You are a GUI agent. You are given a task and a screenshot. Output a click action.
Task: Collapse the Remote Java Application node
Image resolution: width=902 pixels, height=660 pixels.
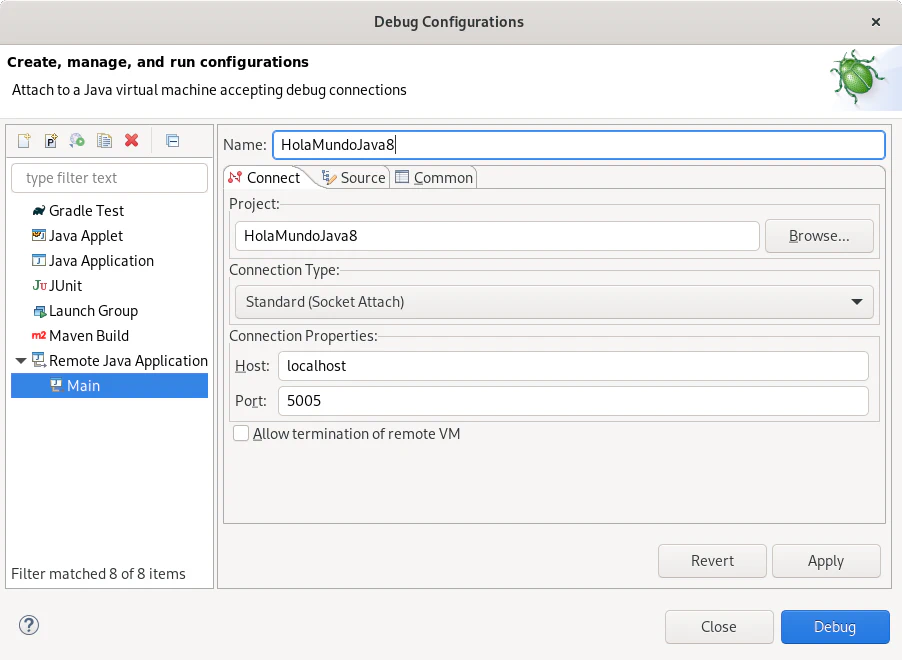(21, 361)
